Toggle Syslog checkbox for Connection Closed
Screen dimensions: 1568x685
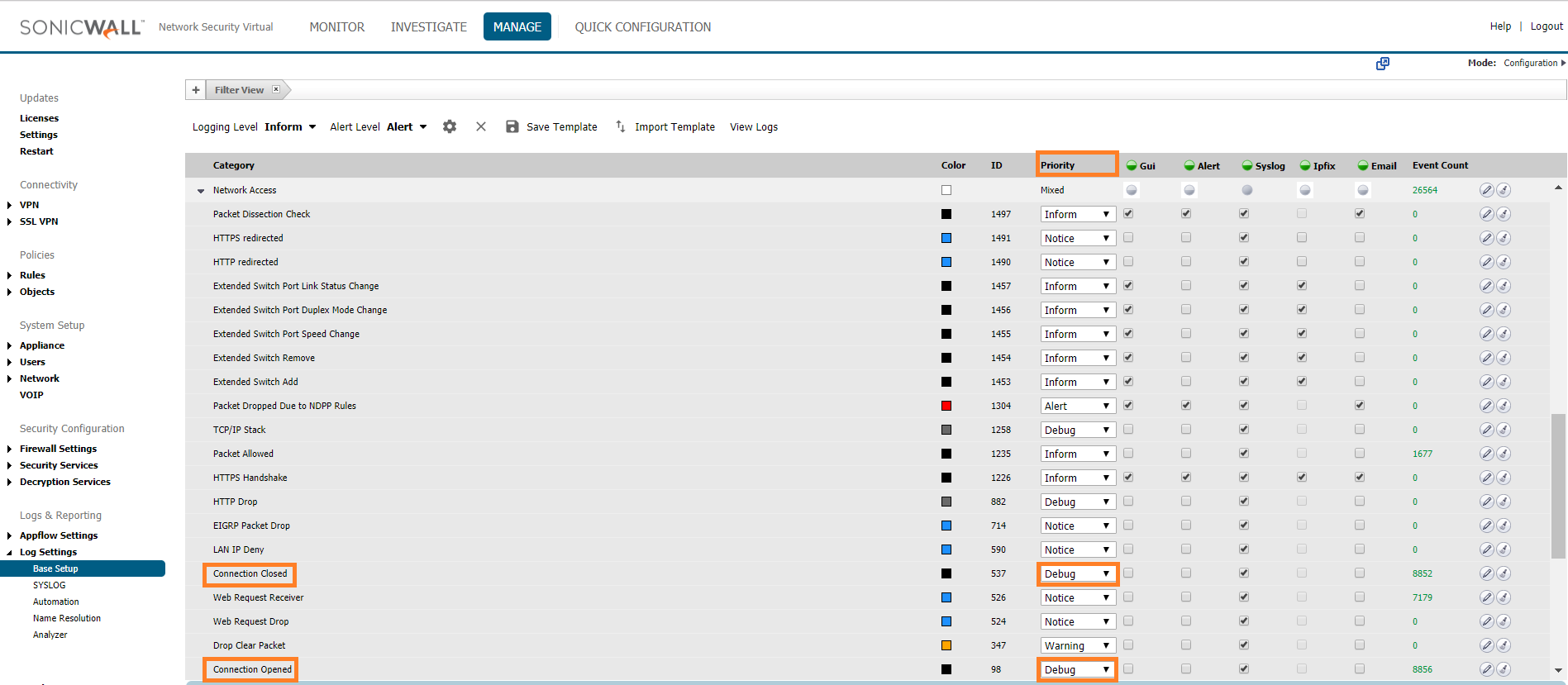coord(1244,573)
